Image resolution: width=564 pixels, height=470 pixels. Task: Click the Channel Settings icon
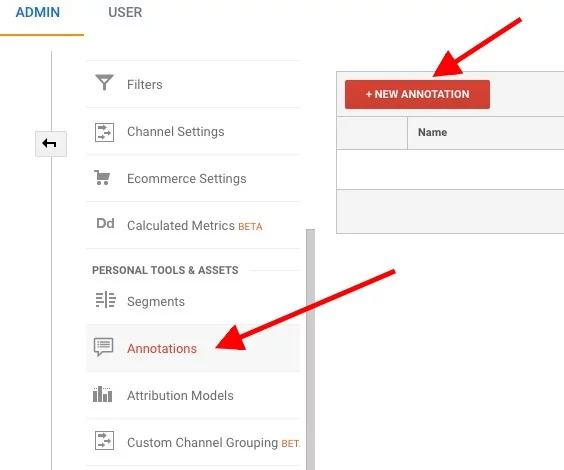point(104,132)
